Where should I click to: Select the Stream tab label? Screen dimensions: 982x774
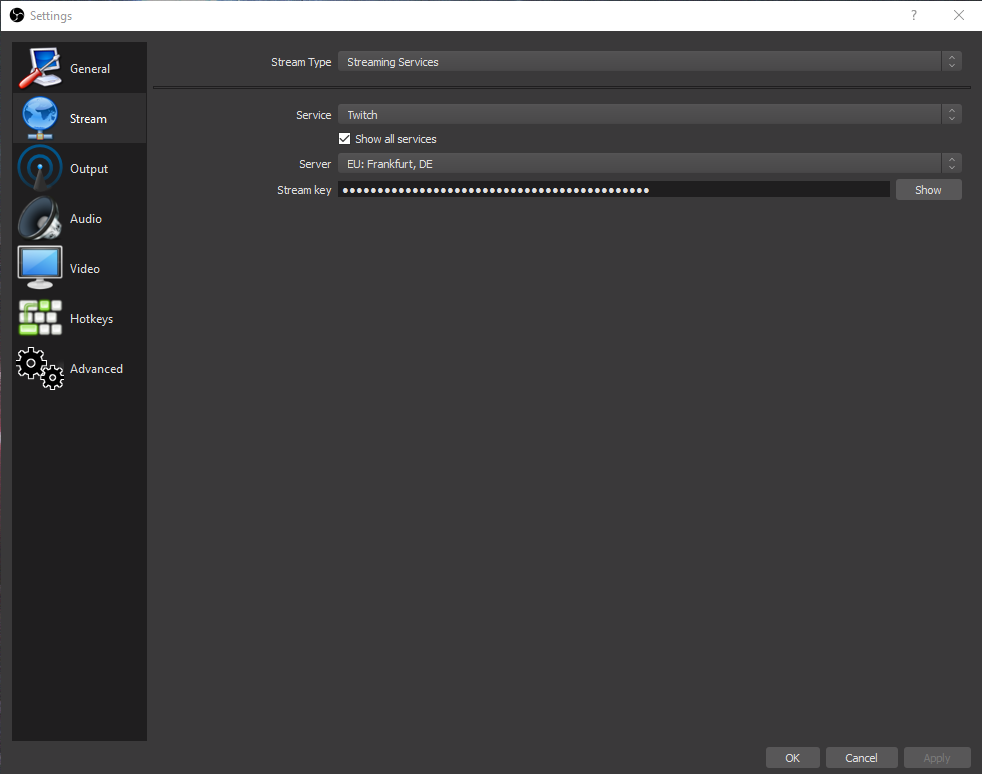coord(88,119)
